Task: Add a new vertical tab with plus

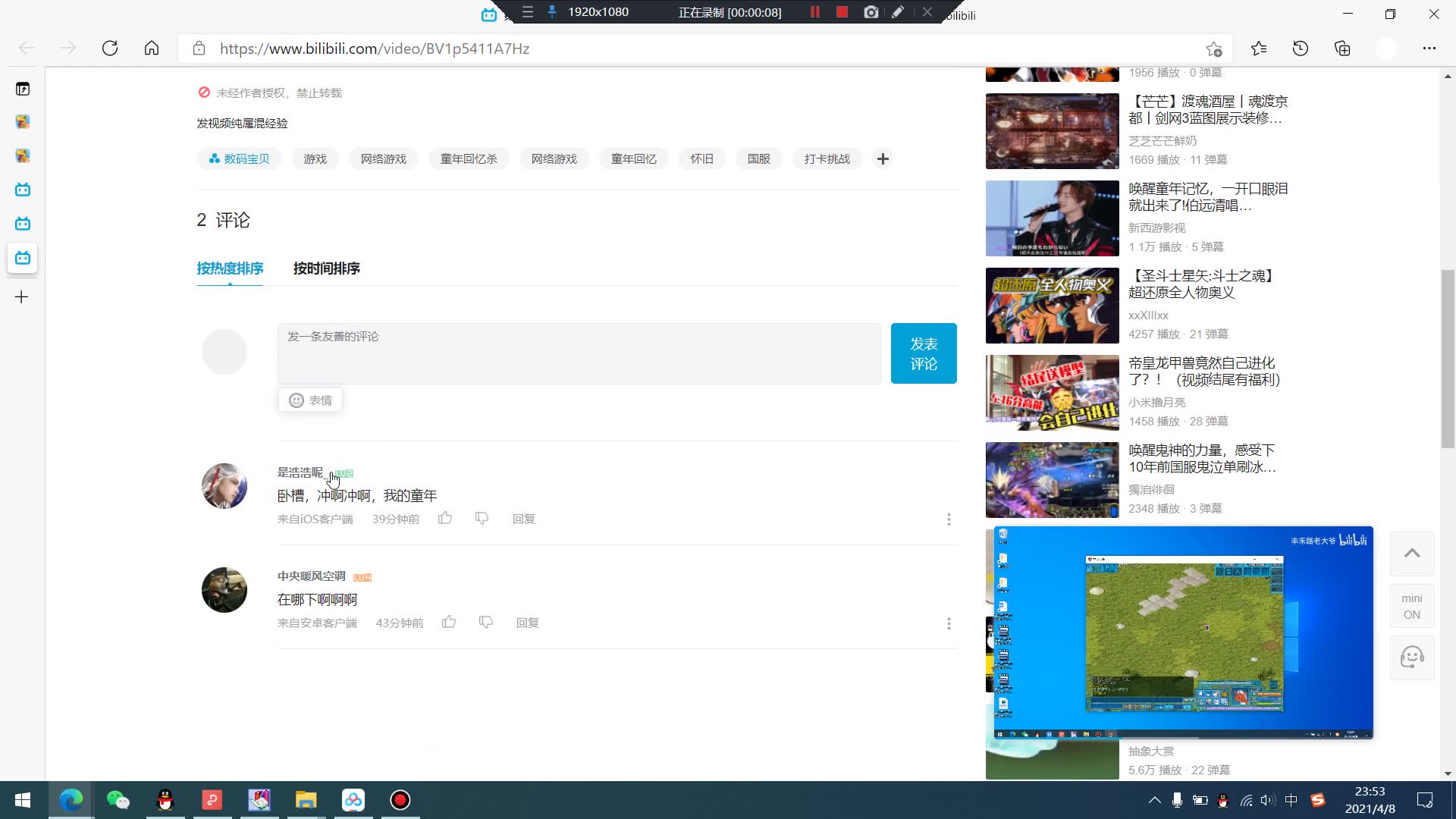Action: tap(22, 297)
